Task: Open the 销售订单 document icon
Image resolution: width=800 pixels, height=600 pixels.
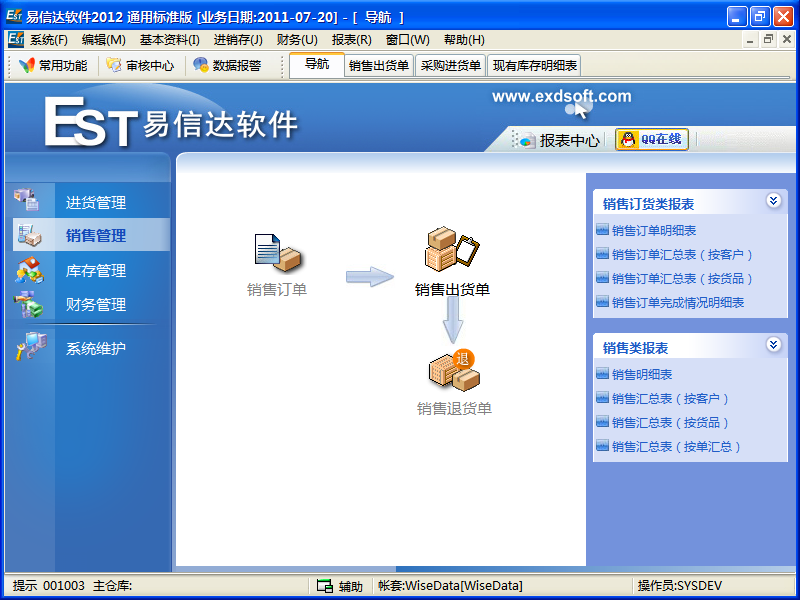Action: [277, 254]
